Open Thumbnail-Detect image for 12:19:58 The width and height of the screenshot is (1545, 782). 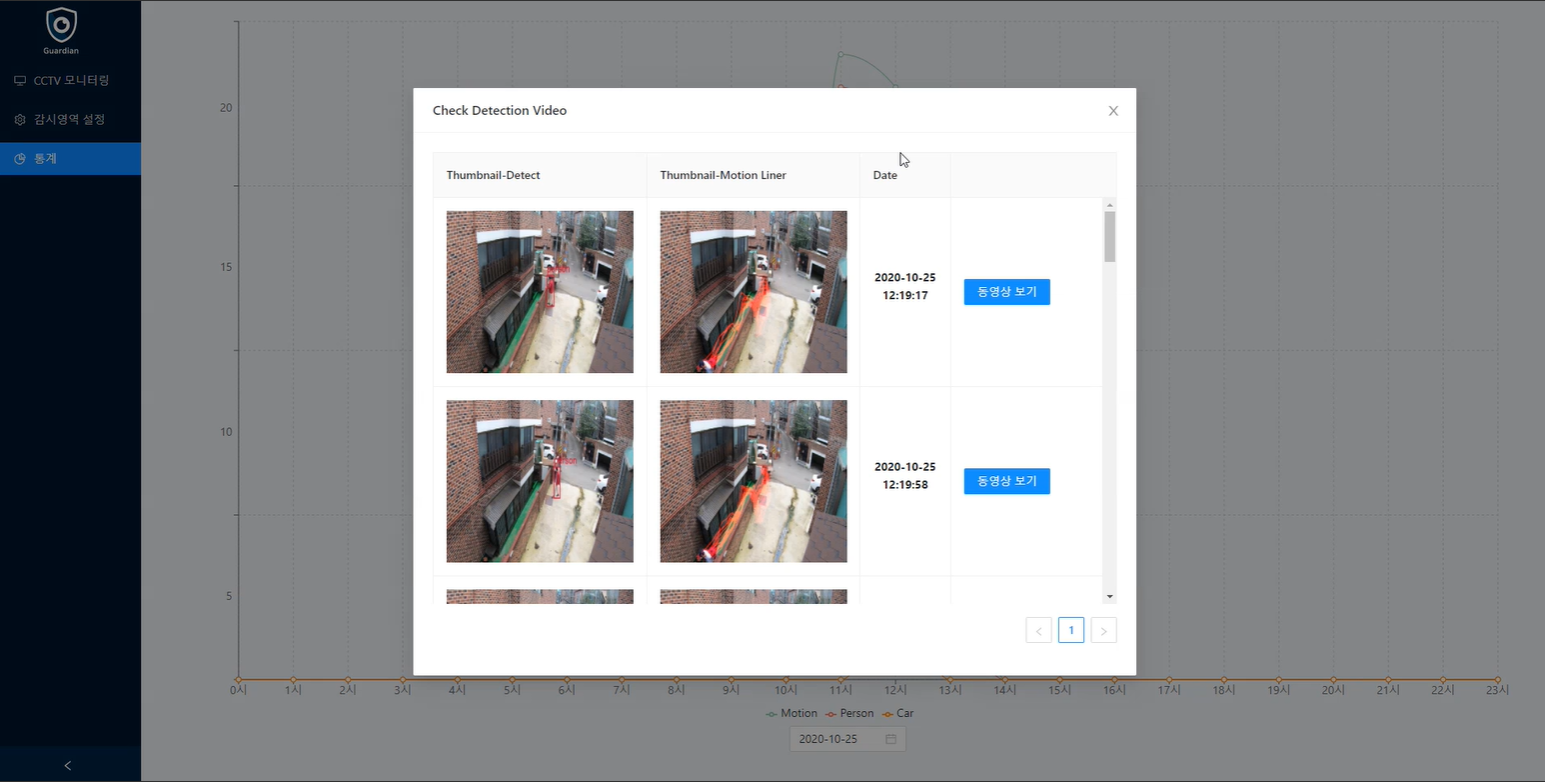click(540, 481)
